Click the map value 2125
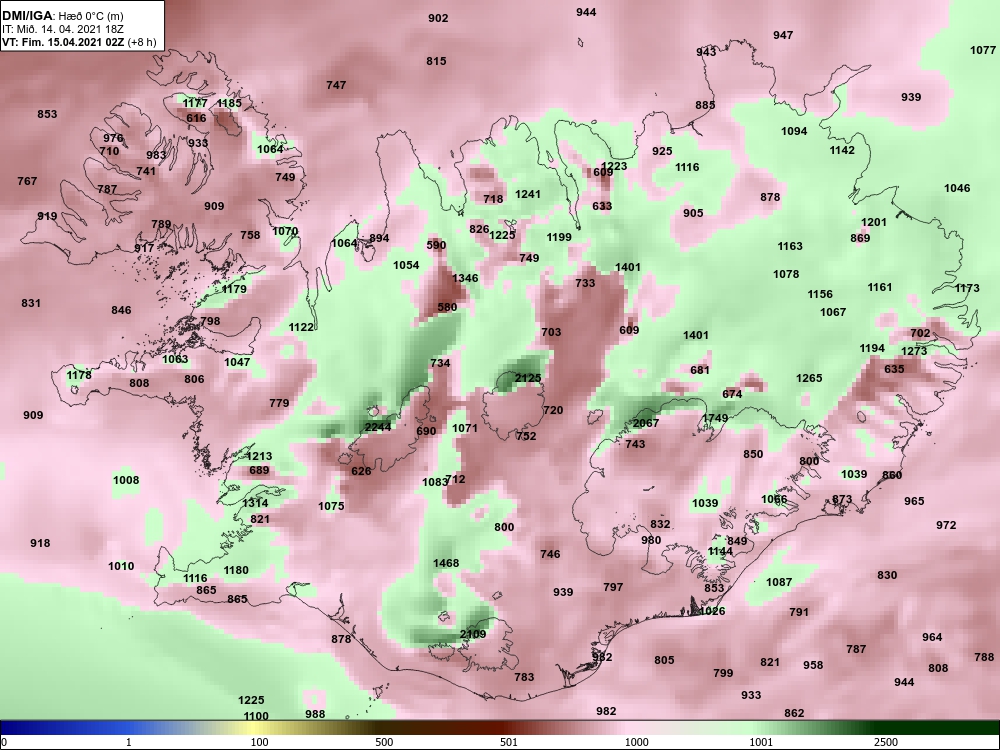Screen dimensions: 1000x750 click(x=528, y=378)
